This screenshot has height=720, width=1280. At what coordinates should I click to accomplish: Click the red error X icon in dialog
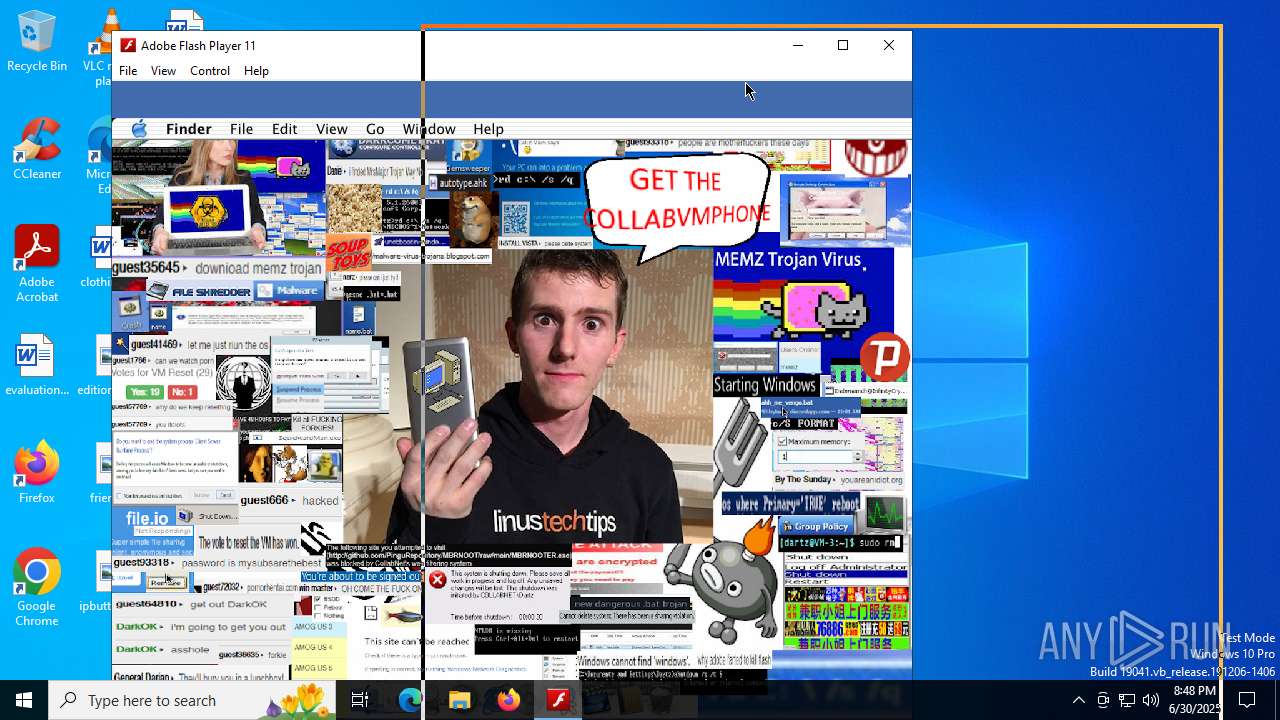tap(438, 580)
